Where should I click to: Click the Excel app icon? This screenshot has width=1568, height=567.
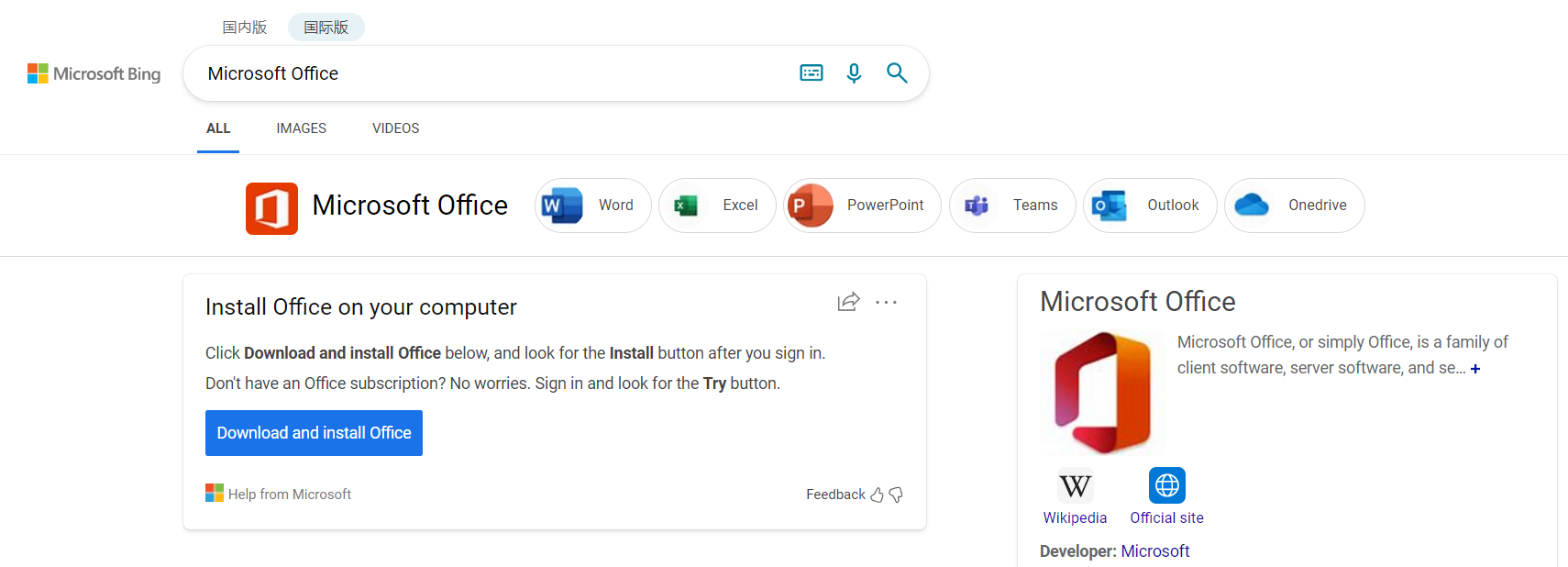(x=686, y=206)
